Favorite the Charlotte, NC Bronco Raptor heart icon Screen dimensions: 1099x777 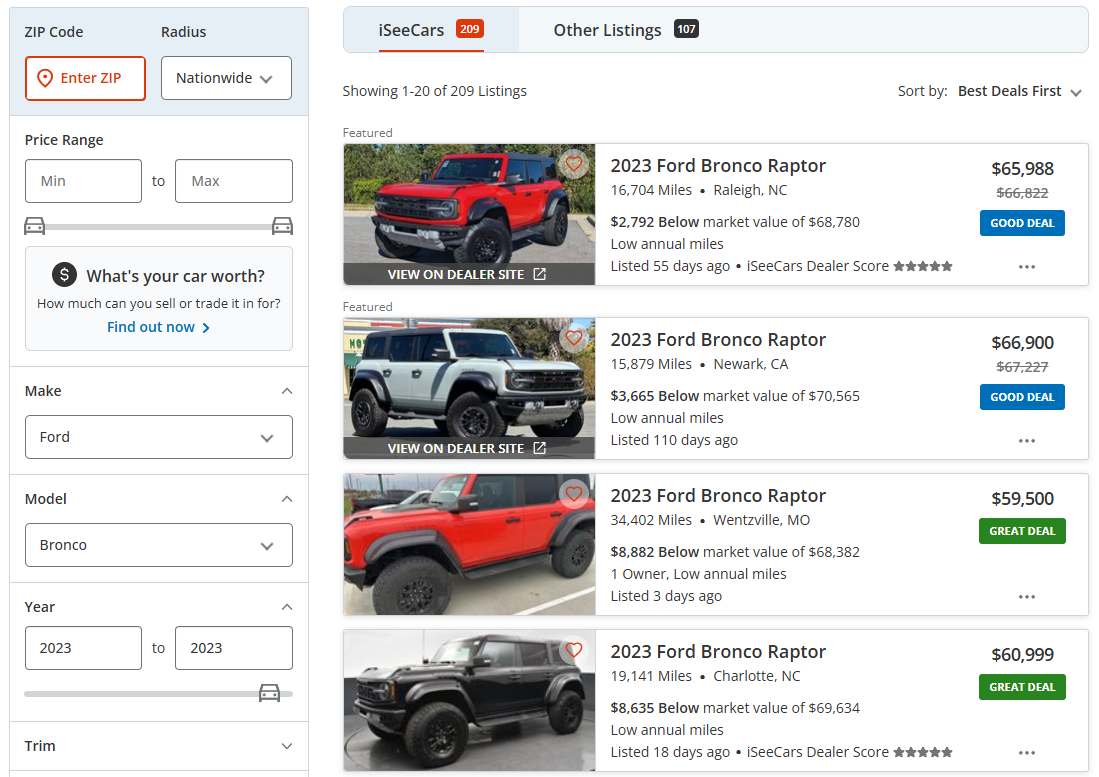[x=574, y=650]
